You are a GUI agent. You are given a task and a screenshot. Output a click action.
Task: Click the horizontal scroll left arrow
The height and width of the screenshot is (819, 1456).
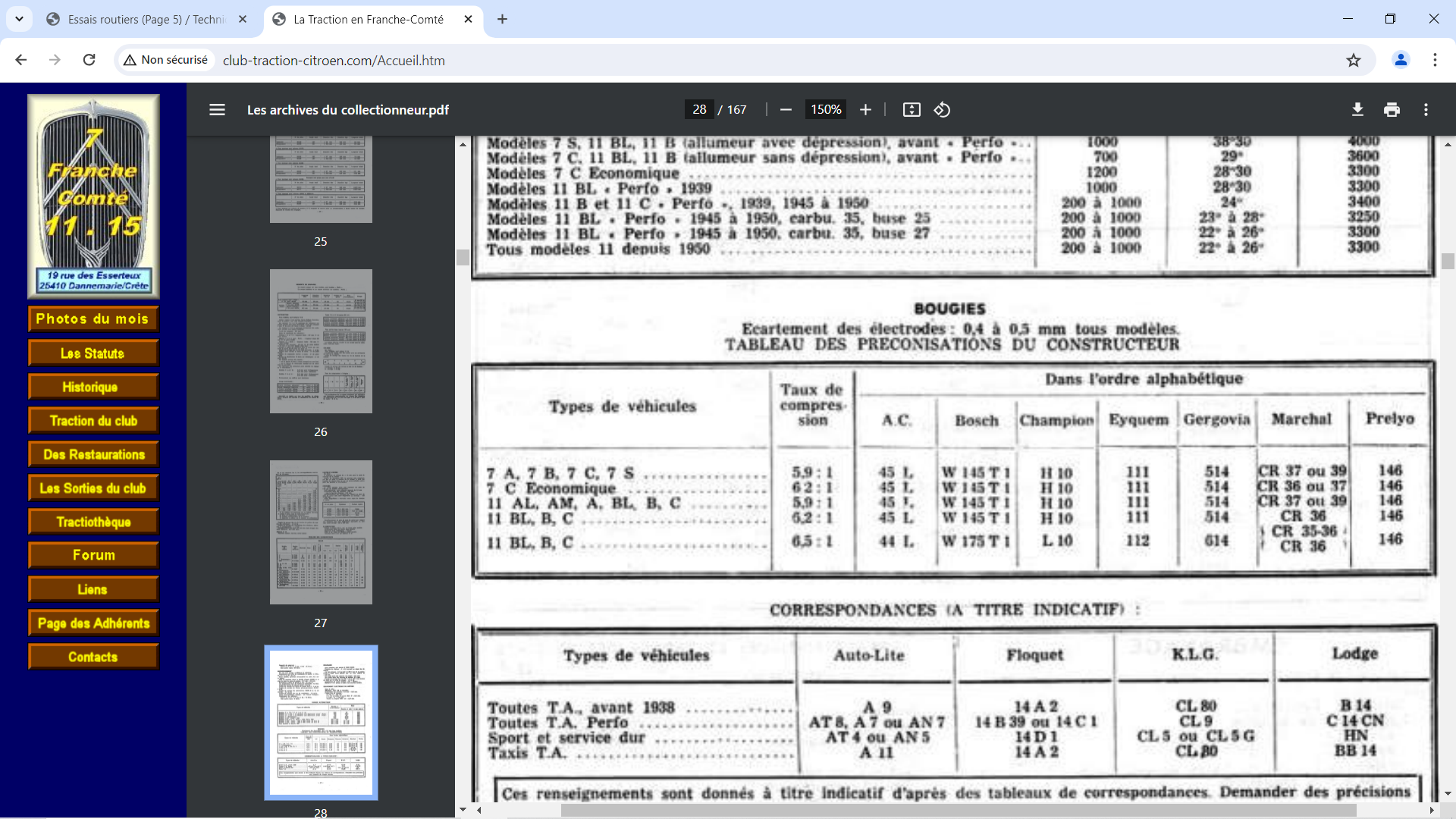point(479,811)
